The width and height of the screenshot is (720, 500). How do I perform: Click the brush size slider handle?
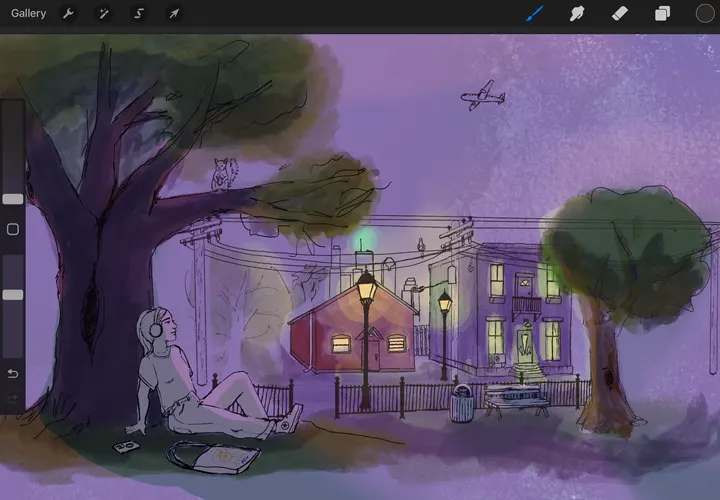[13, 199]
